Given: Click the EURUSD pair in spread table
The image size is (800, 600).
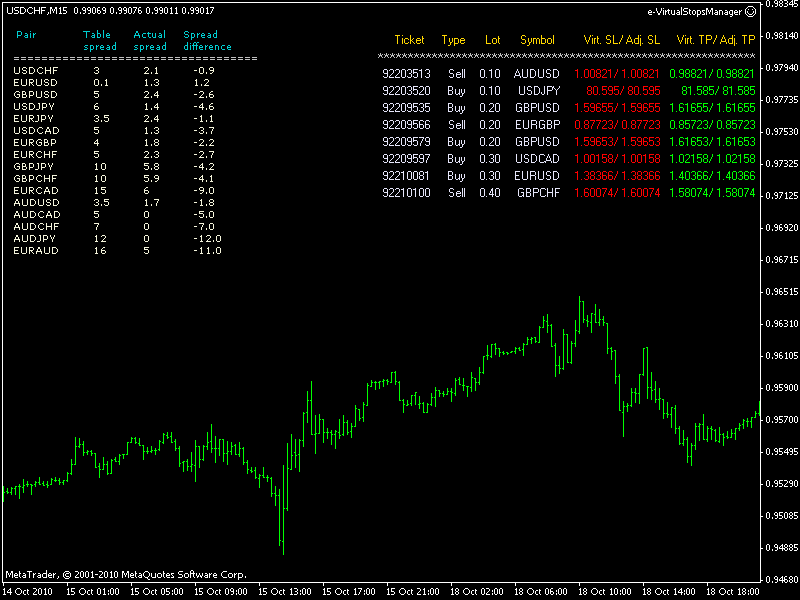Looking at the screenshot, I should coord(35,83).
